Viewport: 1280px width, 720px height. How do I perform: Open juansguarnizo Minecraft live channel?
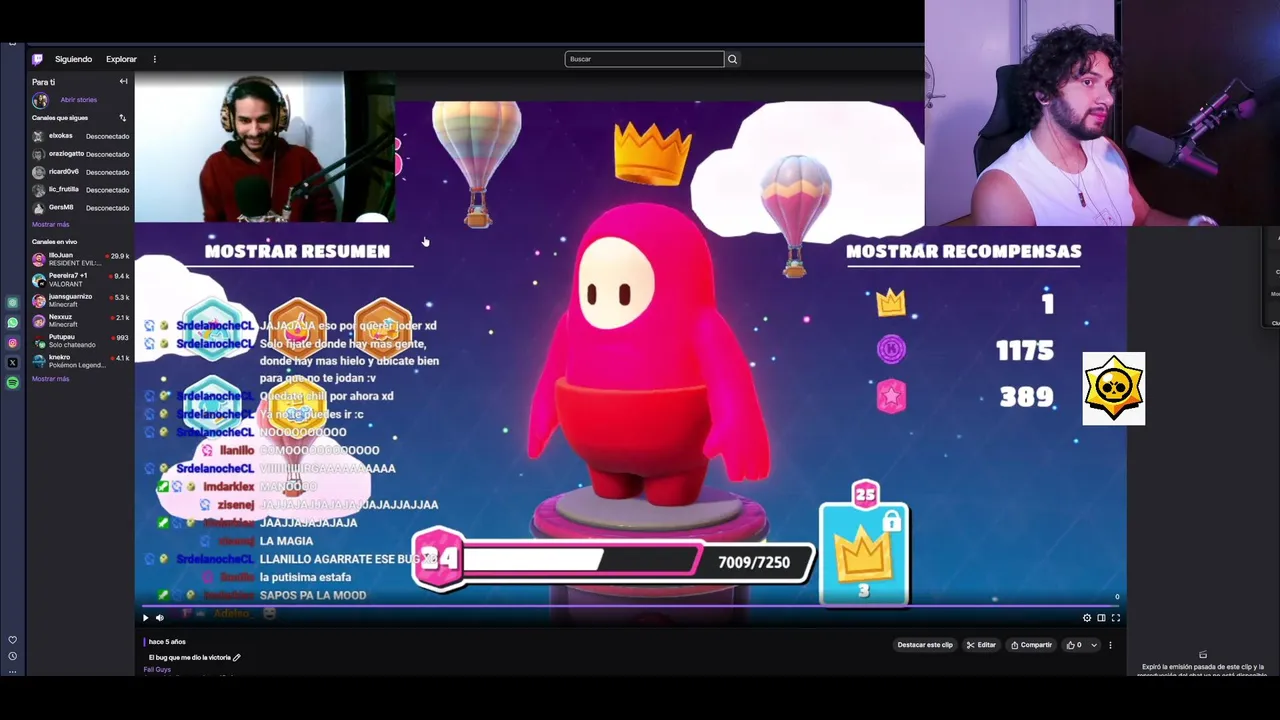81,300
